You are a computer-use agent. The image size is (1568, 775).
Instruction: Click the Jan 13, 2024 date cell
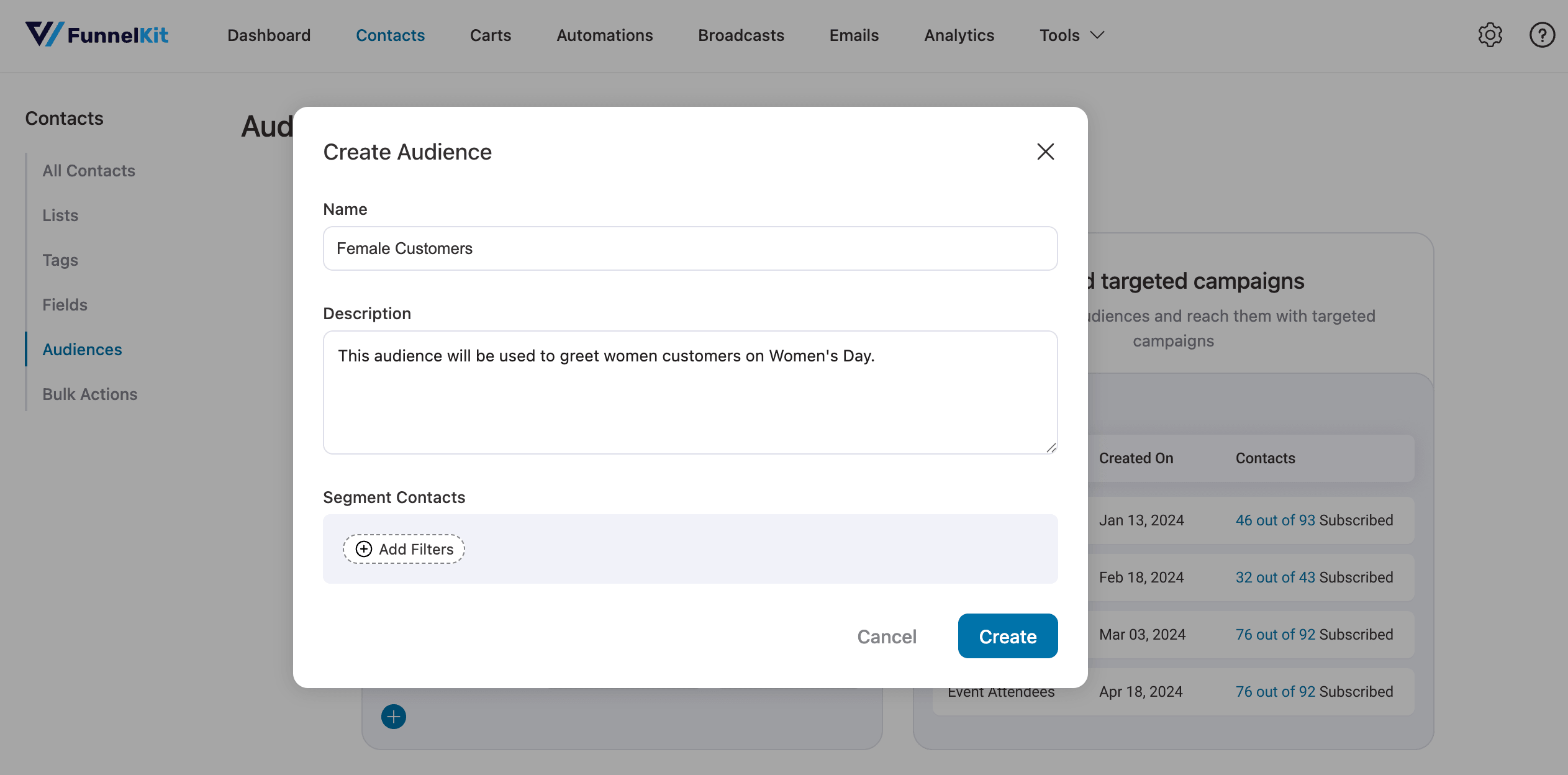click(x=1141, y=520)
